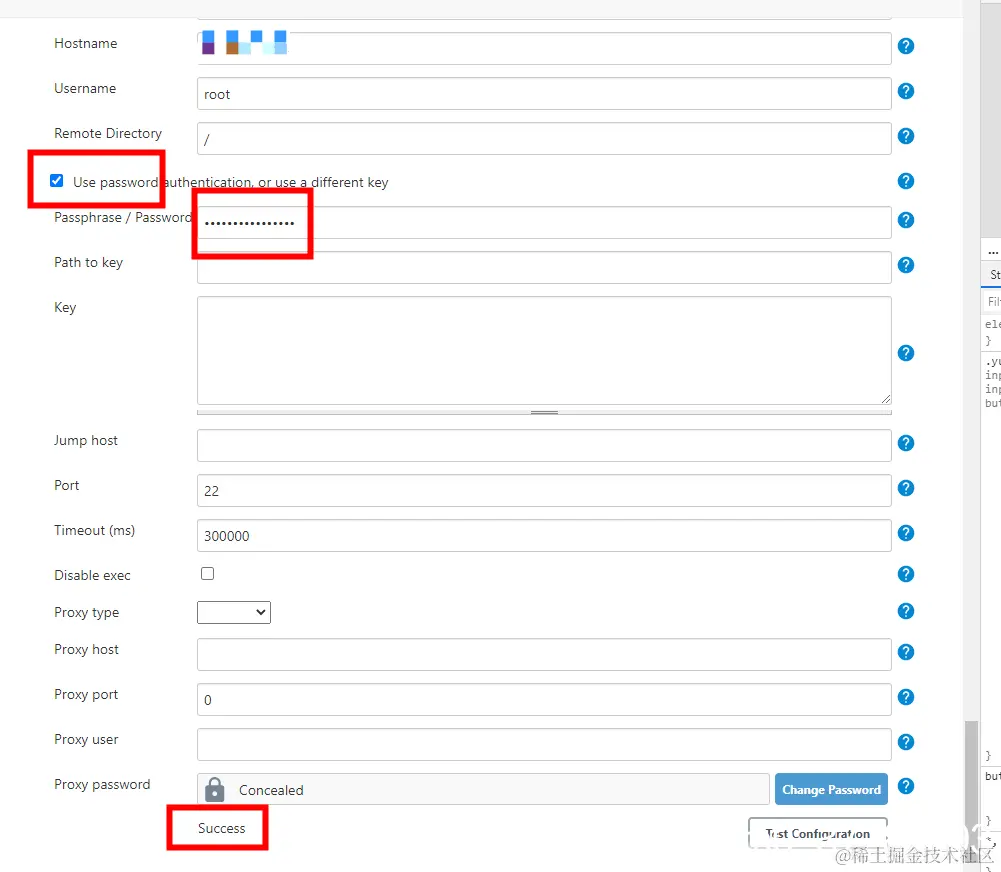Click the Remote Directory input field

544,139
